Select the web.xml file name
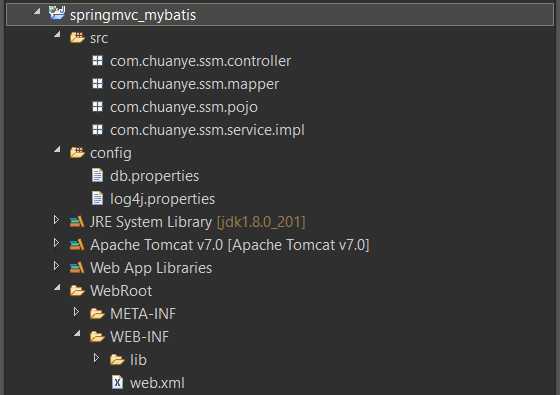 coord(157,383)
